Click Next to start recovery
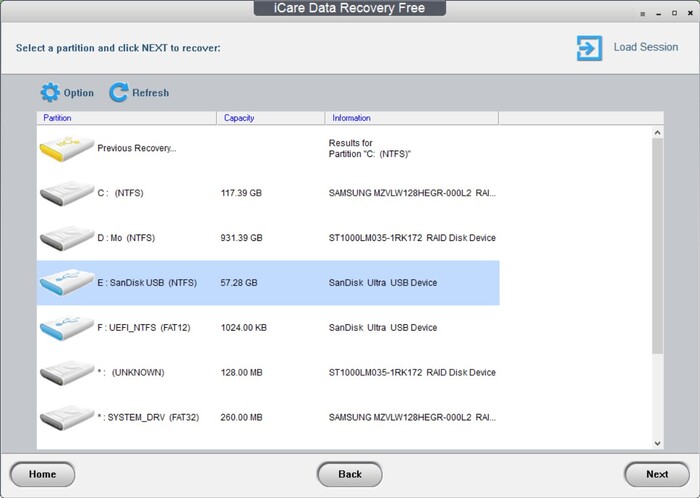 [657, 474]
